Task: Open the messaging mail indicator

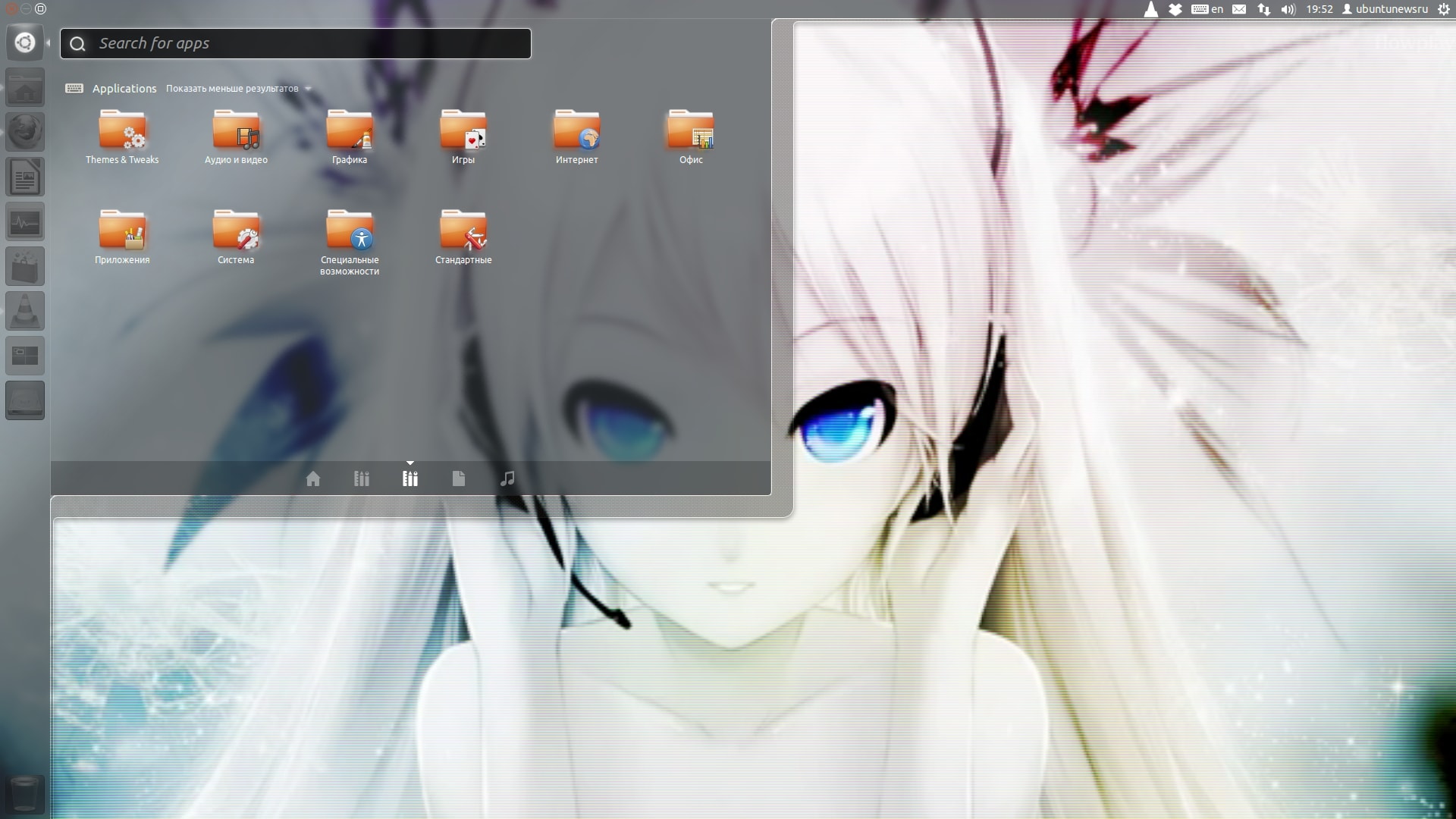Action: 1239,9
